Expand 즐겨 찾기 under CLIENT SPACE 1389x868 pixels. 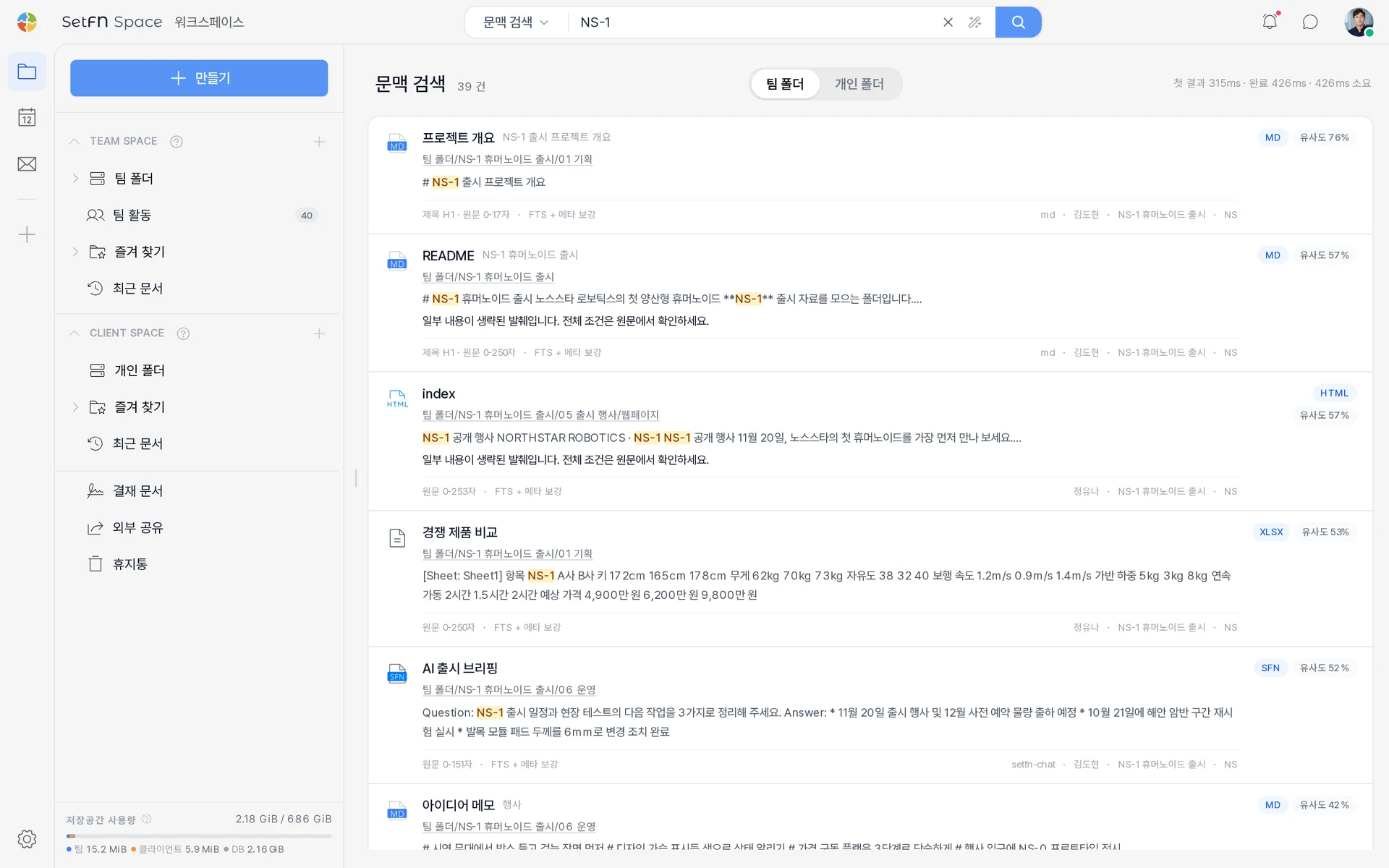[x=75, y=407]
